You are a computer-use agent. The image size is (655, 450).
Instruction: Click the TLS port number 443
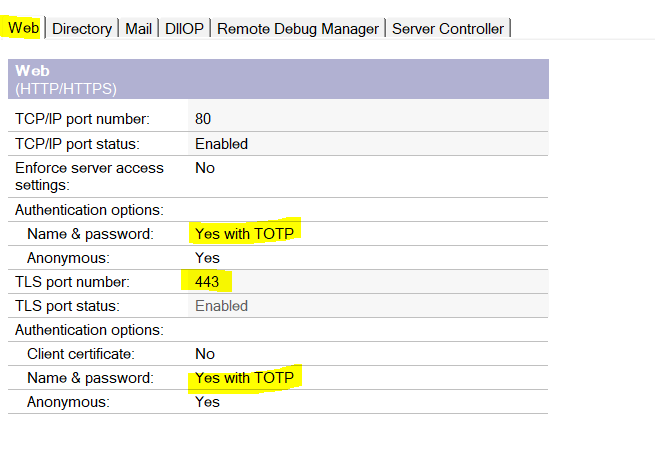[x=207, y=282]
